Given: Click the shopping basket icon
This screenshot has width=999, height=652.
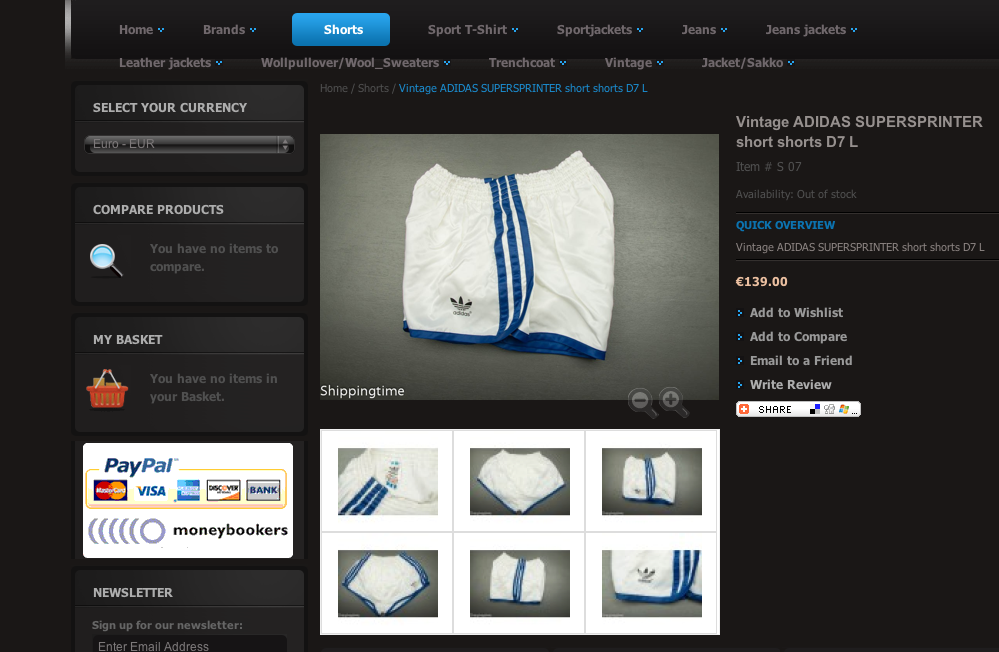Looking at the screenshot, I should (107, 389).
